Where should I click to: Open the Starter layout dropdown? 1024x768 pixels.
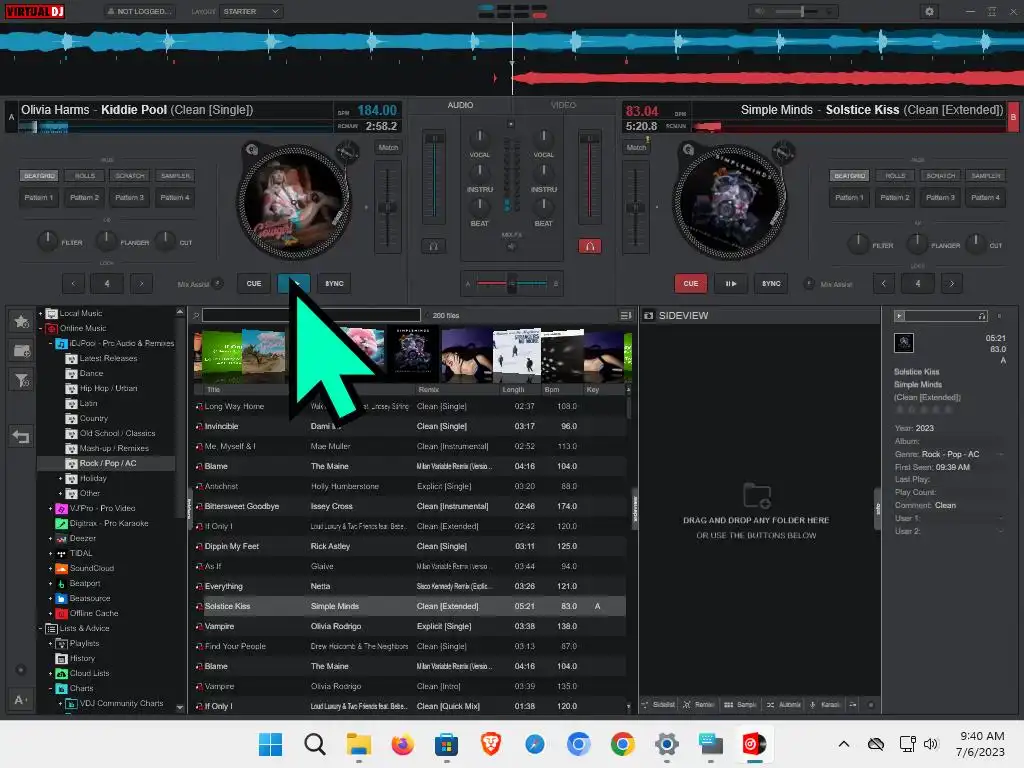coord(251,11)
